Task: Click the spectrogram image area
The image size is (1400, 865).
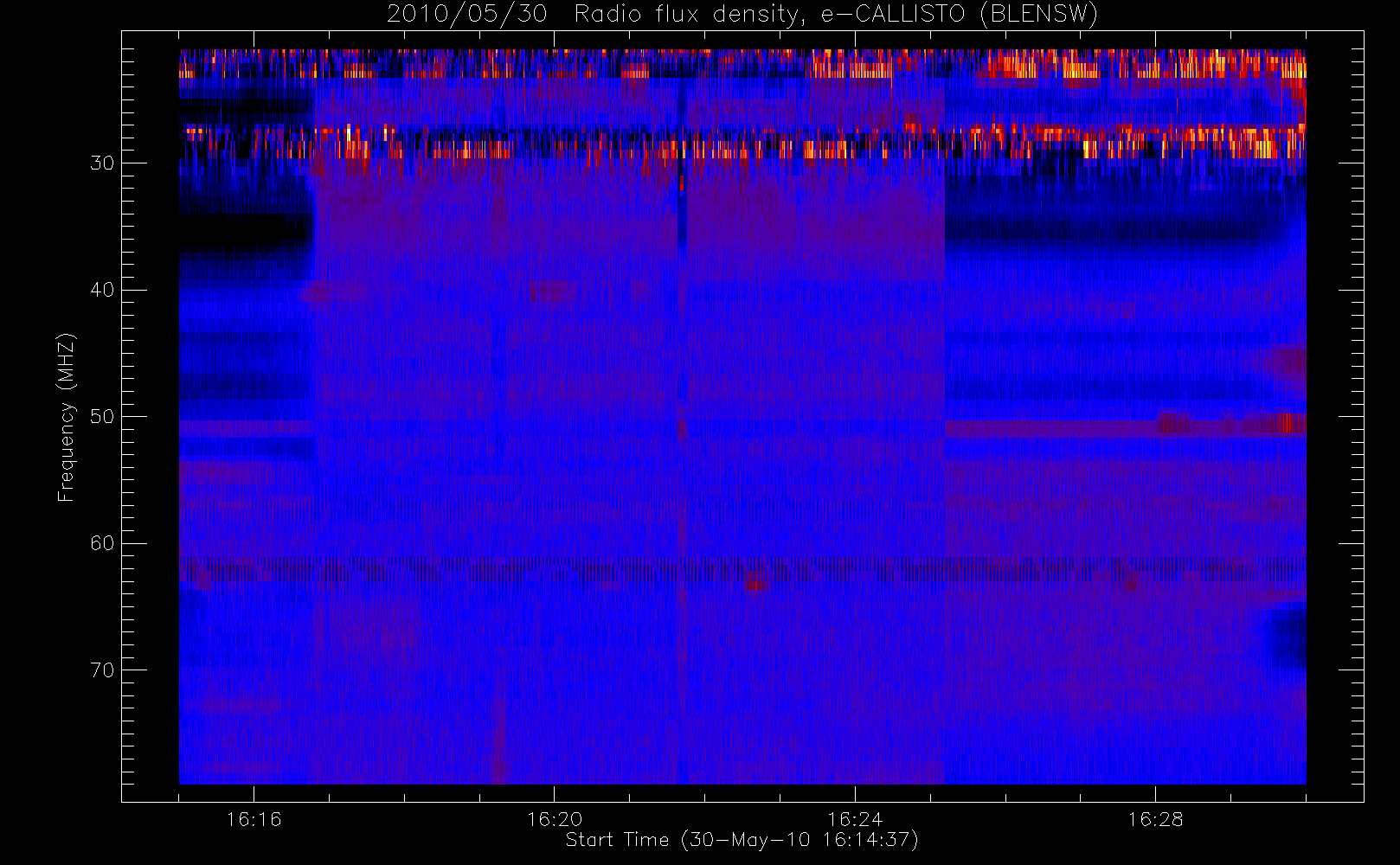Action: point(742,417)
